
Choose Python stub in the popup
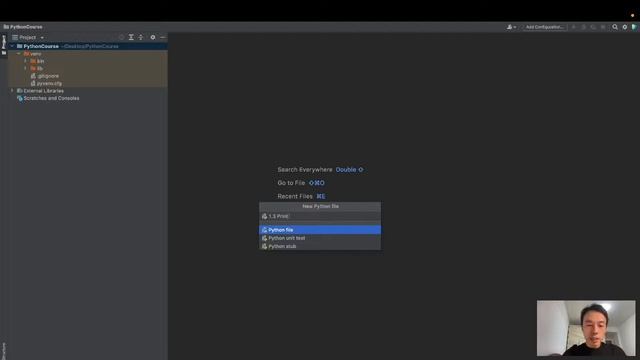point(320,246)
